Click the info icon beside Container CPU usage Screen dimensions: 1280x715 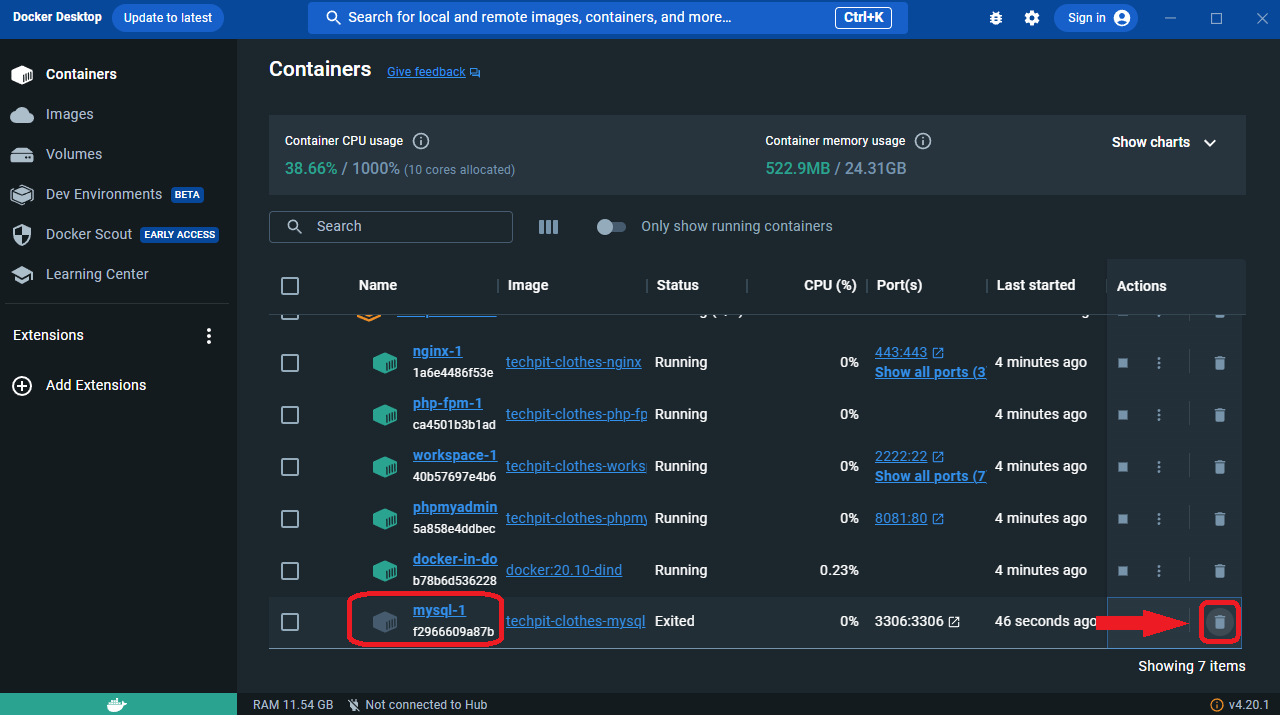pos(421,141)
